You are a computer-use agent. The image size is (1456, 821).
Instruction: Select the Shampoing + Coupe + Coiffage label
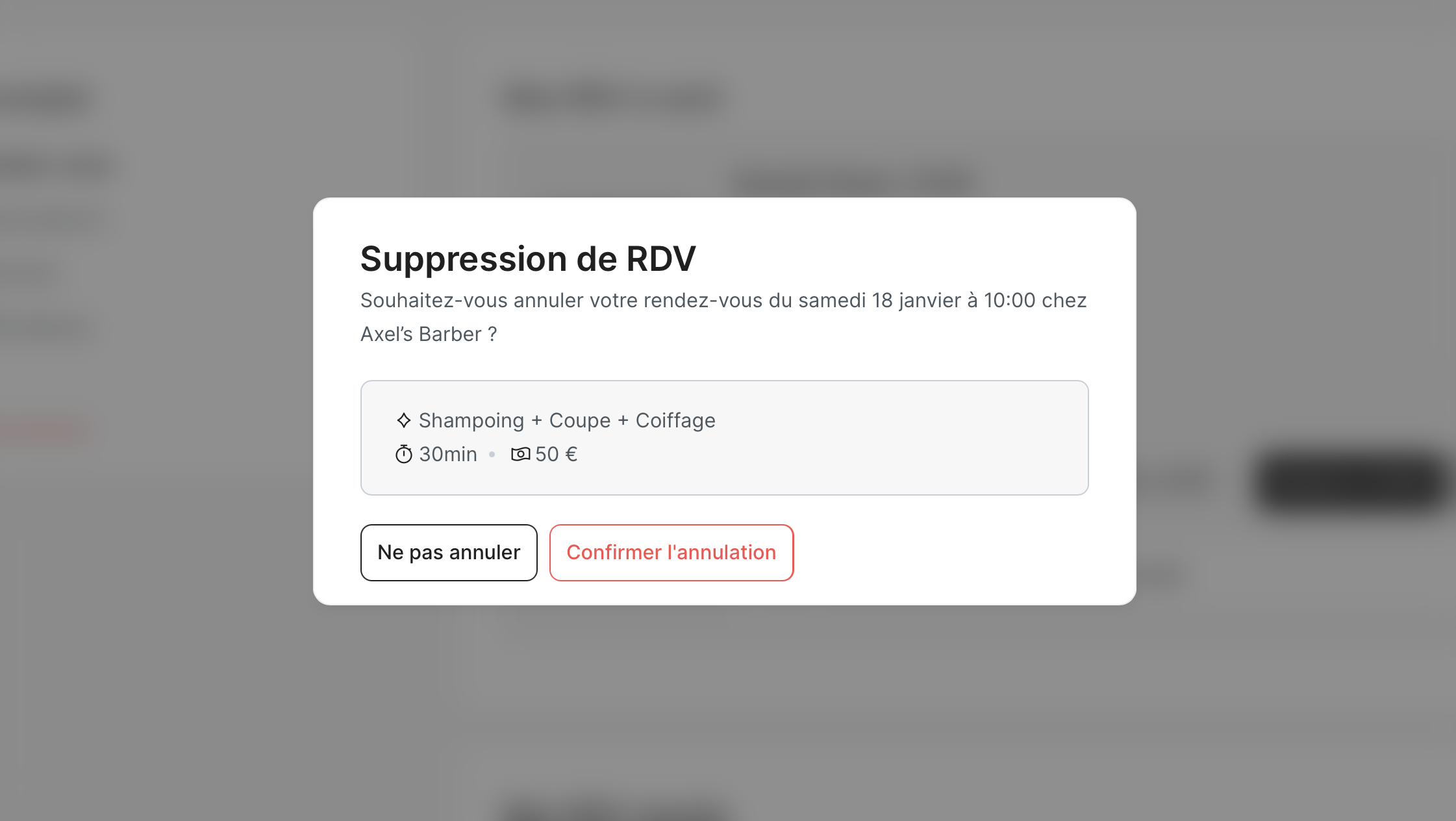tap(567, 420)
